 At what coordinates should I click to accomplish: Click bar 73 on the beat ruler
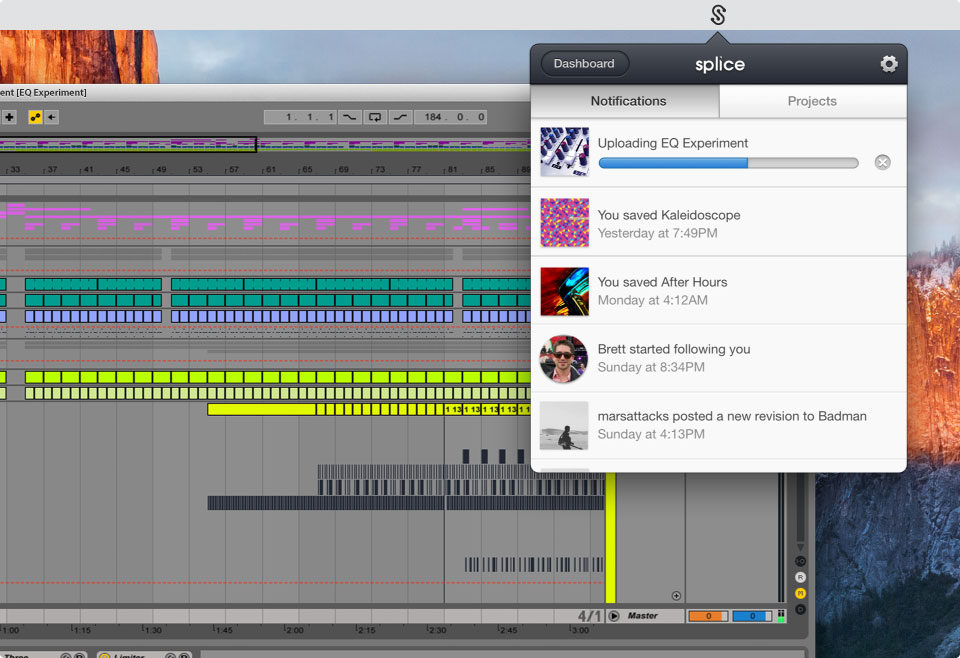click(380, 170)
